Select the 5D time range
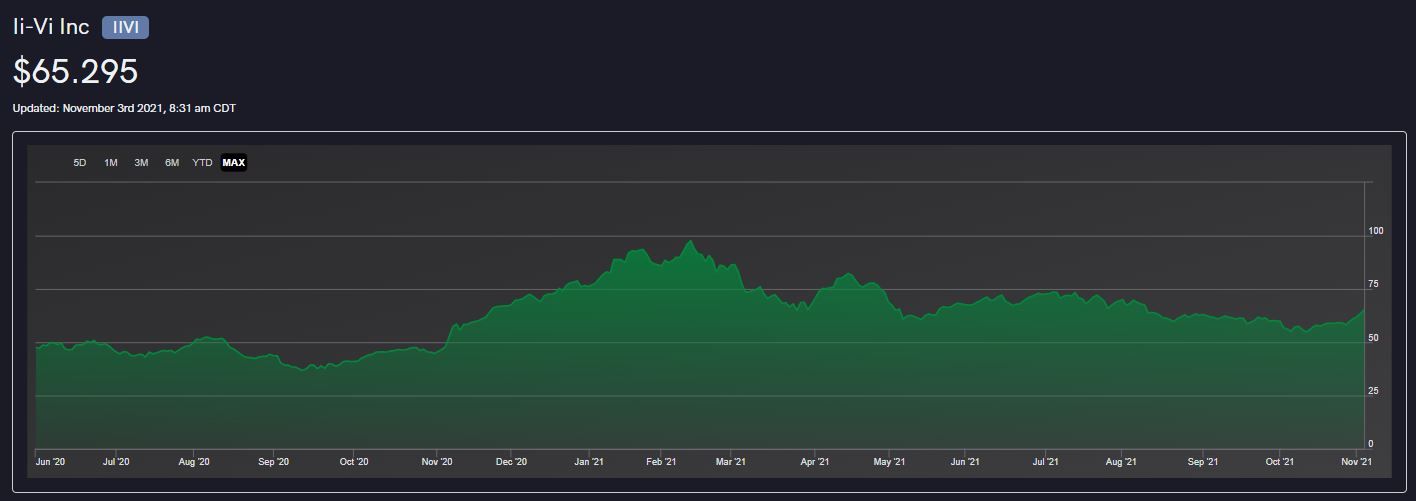 [80, 163]
